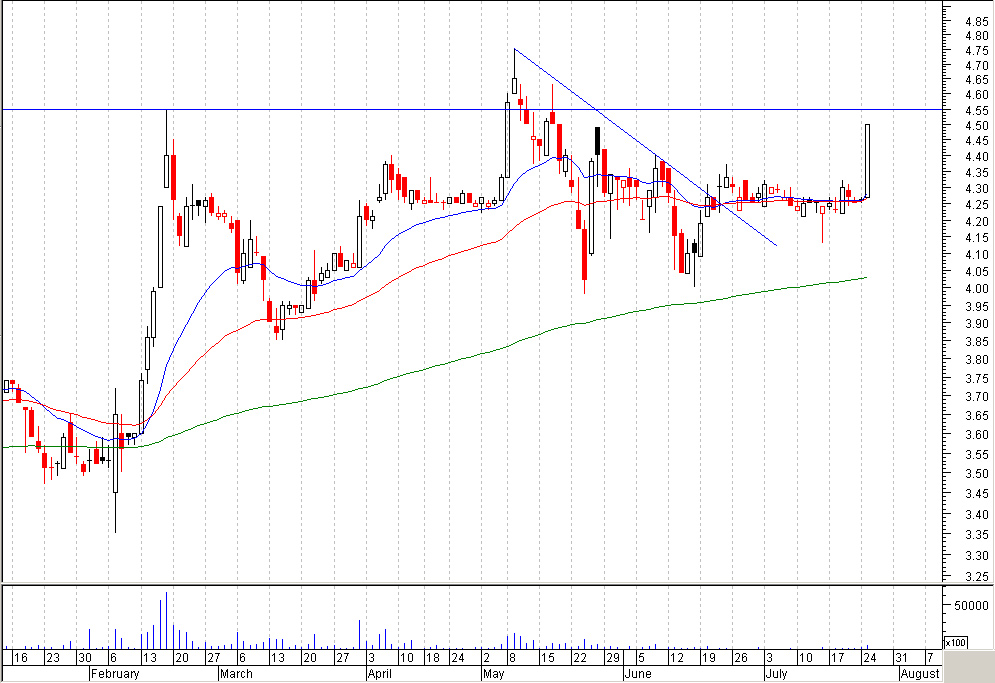Click the date label 16 in the time axis
The width and height of the screenshot is (995, 683).
pyautogui.click(x=20, y=658)
